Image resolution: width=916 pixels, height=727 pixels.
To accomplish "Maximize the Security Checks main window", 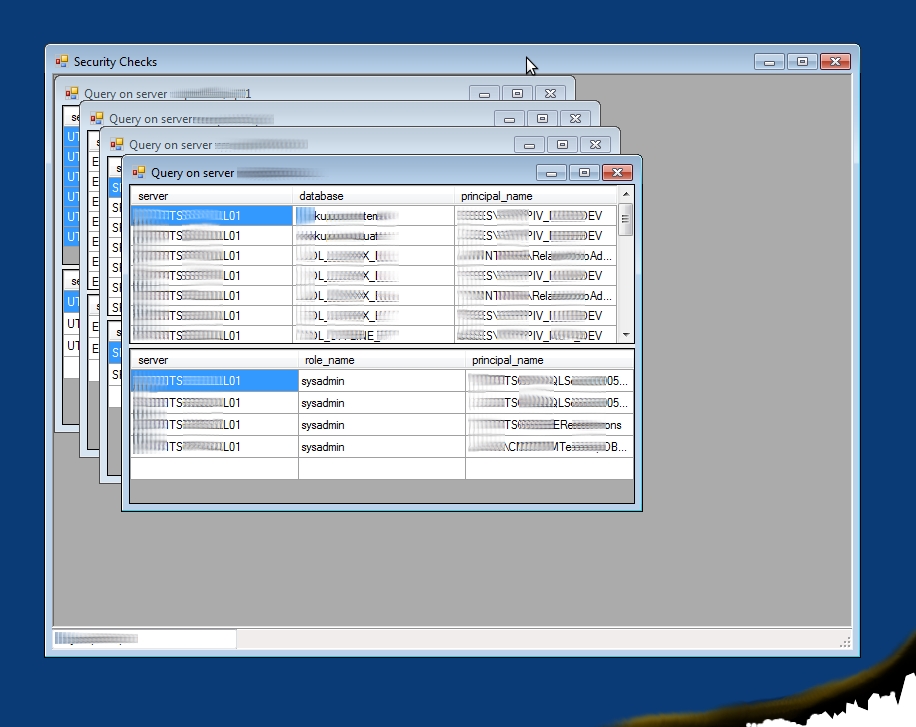I will click(x=802, y=62).
